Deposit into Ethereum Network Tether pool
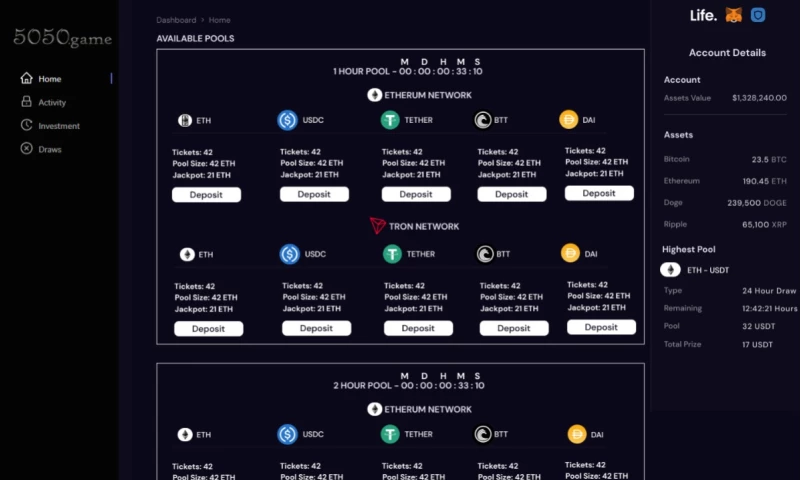This screenshot has height=480, width=800. tap(416, 195)
